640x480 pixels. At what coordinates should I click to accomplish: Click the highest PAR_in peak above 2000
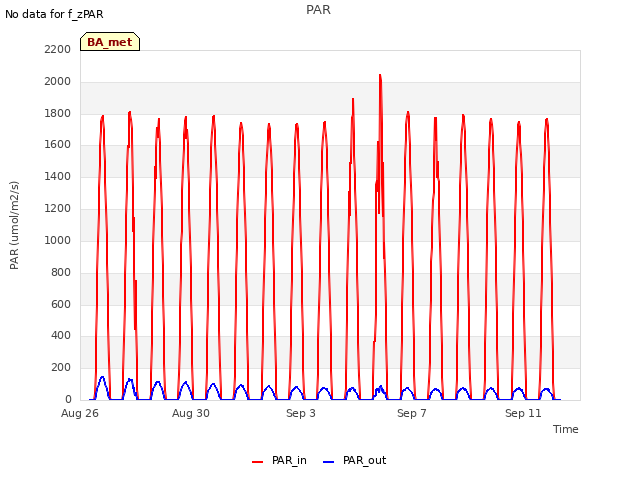[x=380, y=76]
